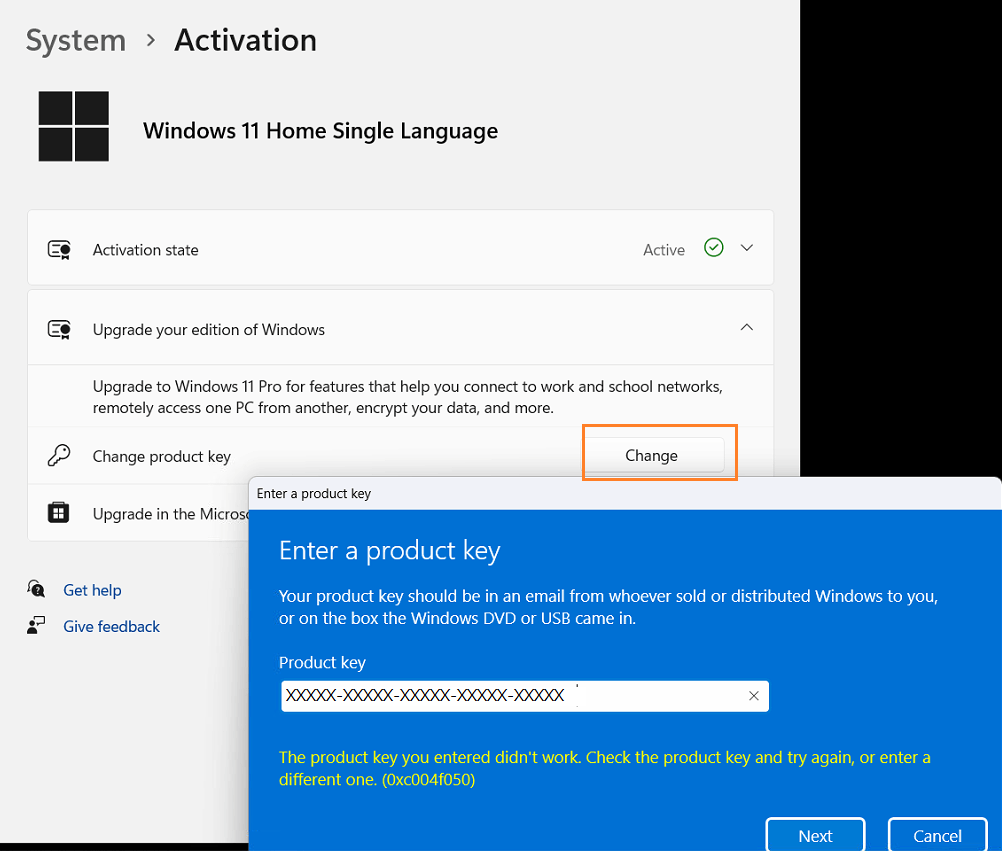
Task: Click the key icon beside Change product key
Action: (59, 456)
